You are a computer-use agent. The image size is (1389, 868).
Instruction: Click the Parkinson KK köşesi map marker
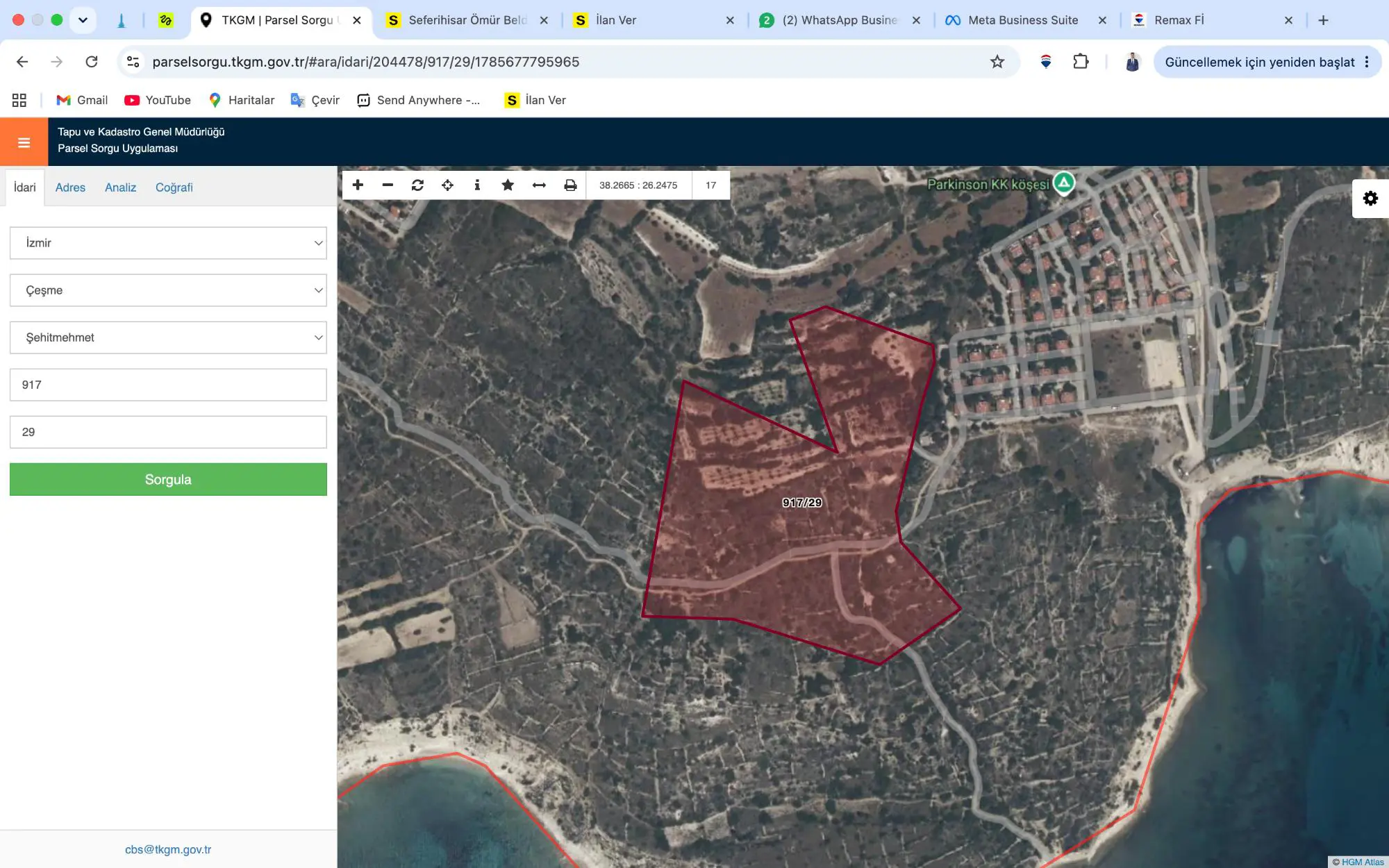click(x=1063, y=183)
